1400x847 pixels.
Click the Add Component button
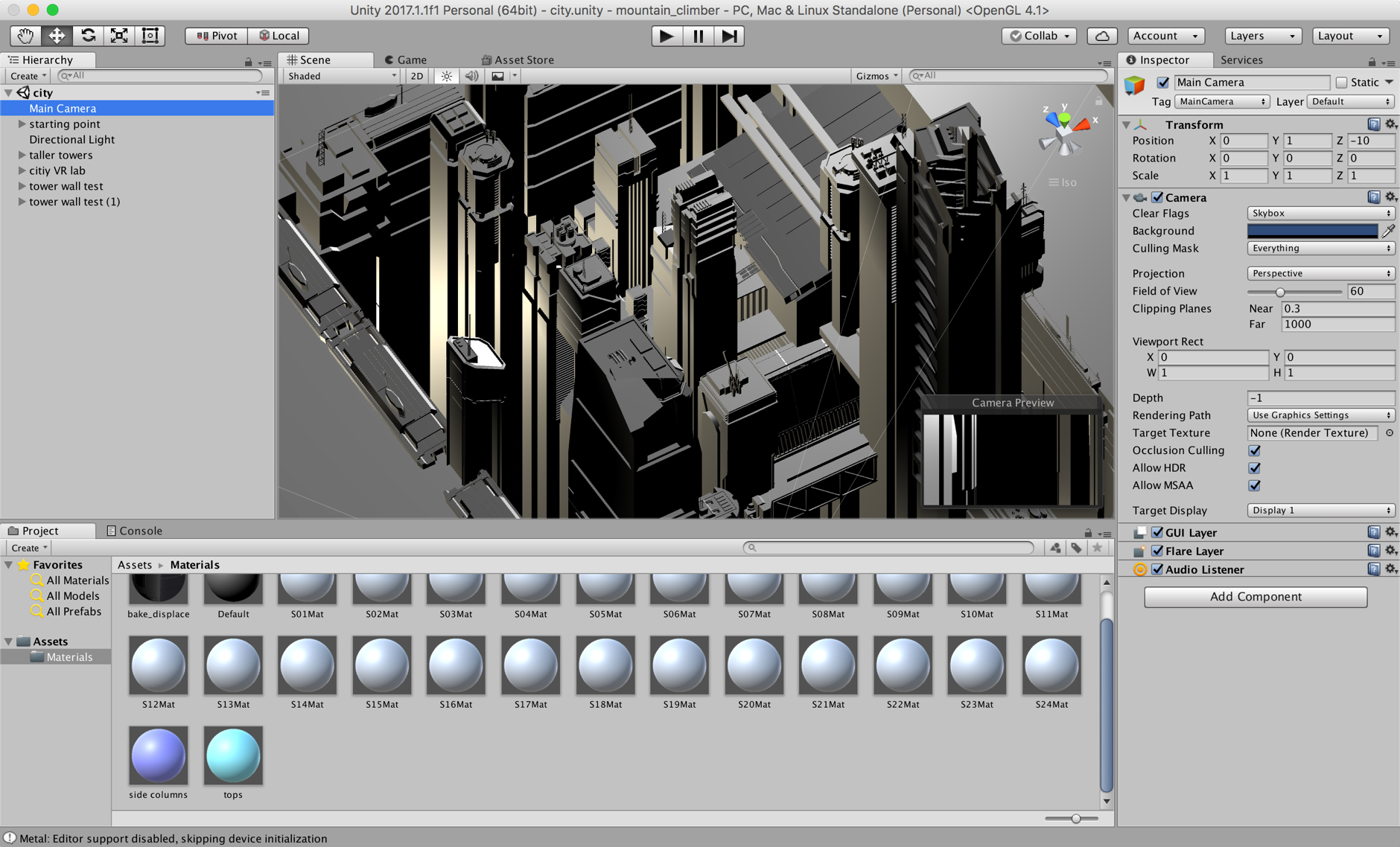(1256, 597)
